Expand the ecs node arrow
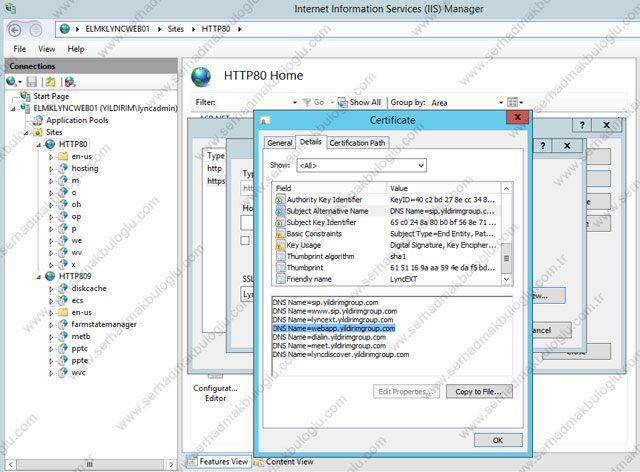640x472 pixels. [51, 301]
